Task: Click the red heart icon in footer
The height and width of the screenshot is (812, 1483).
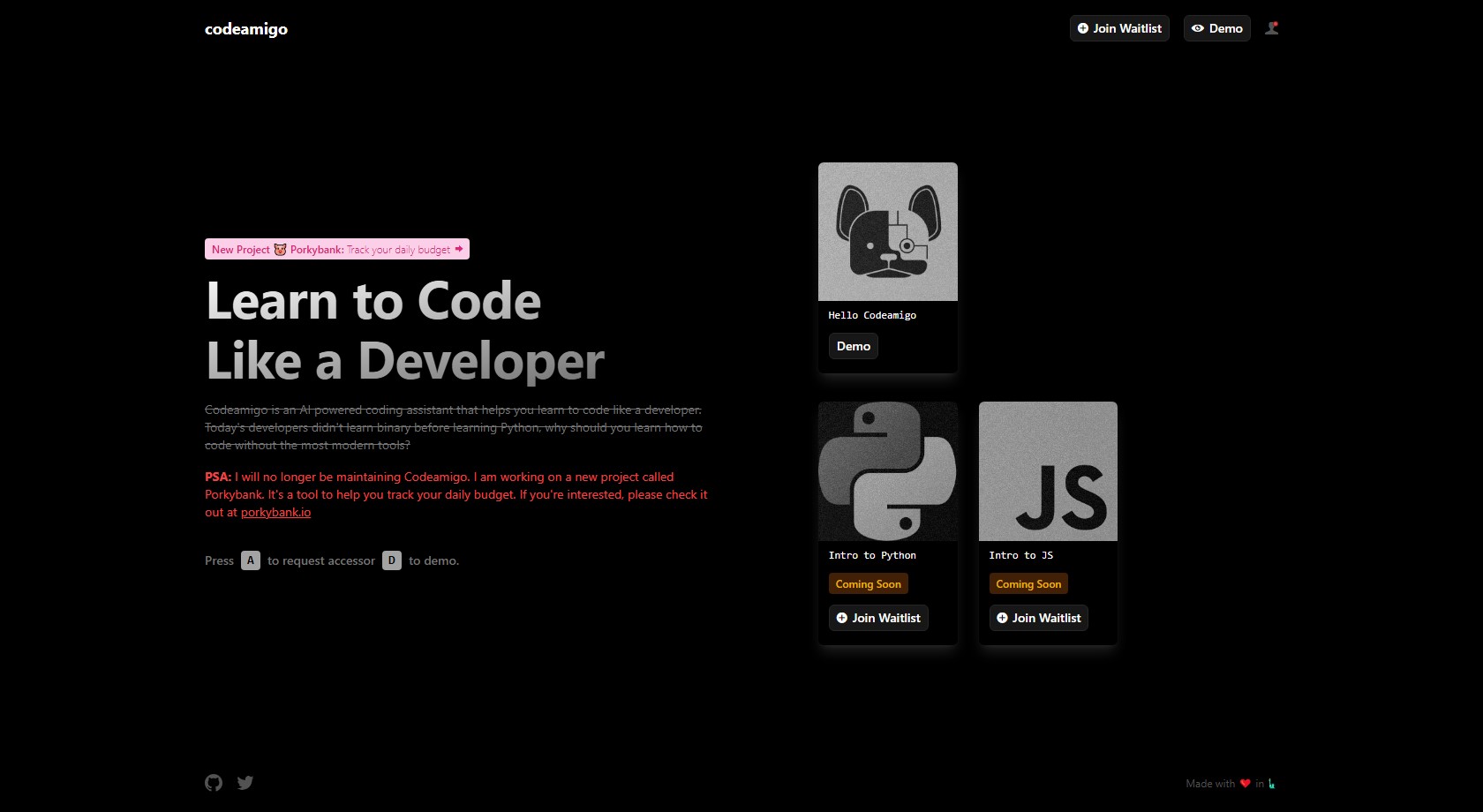Action: [1245, 784]
